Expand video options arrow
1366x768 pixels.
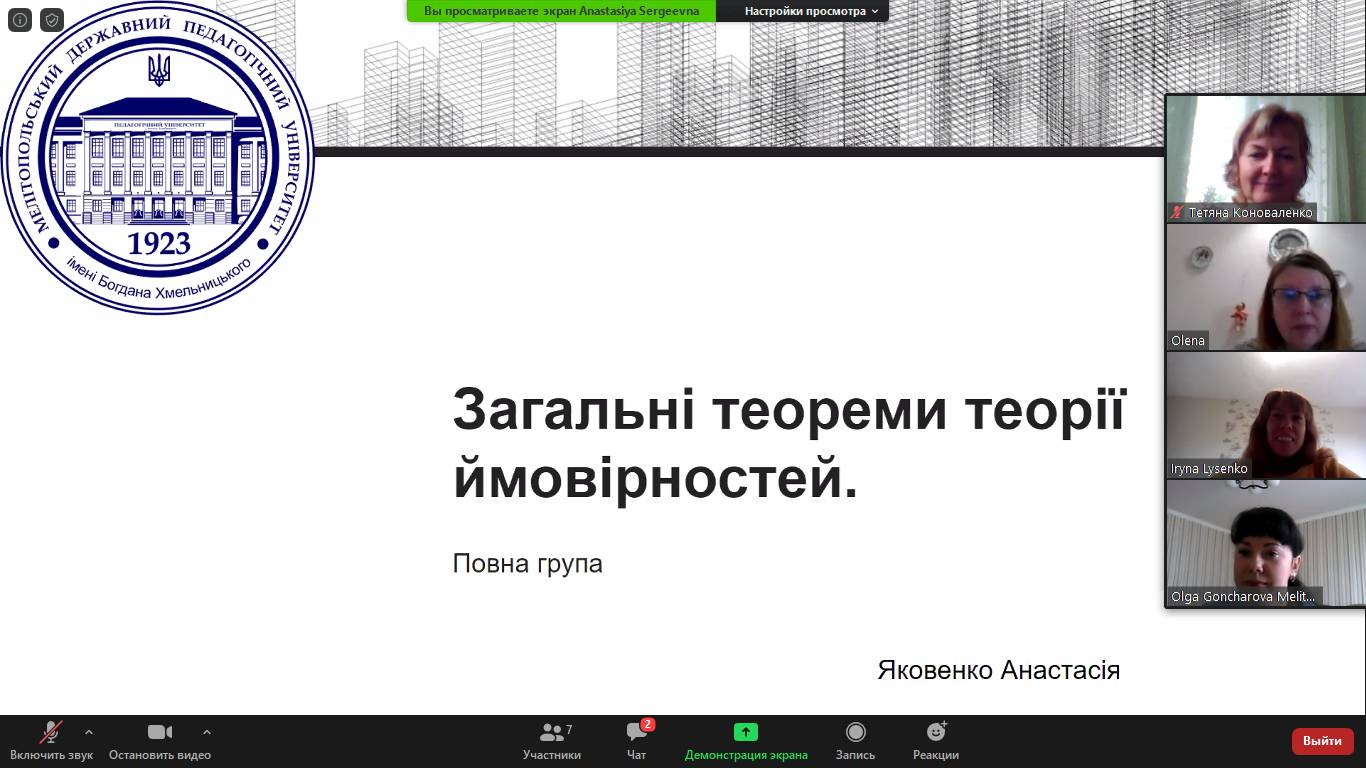[x=207, y=732]
